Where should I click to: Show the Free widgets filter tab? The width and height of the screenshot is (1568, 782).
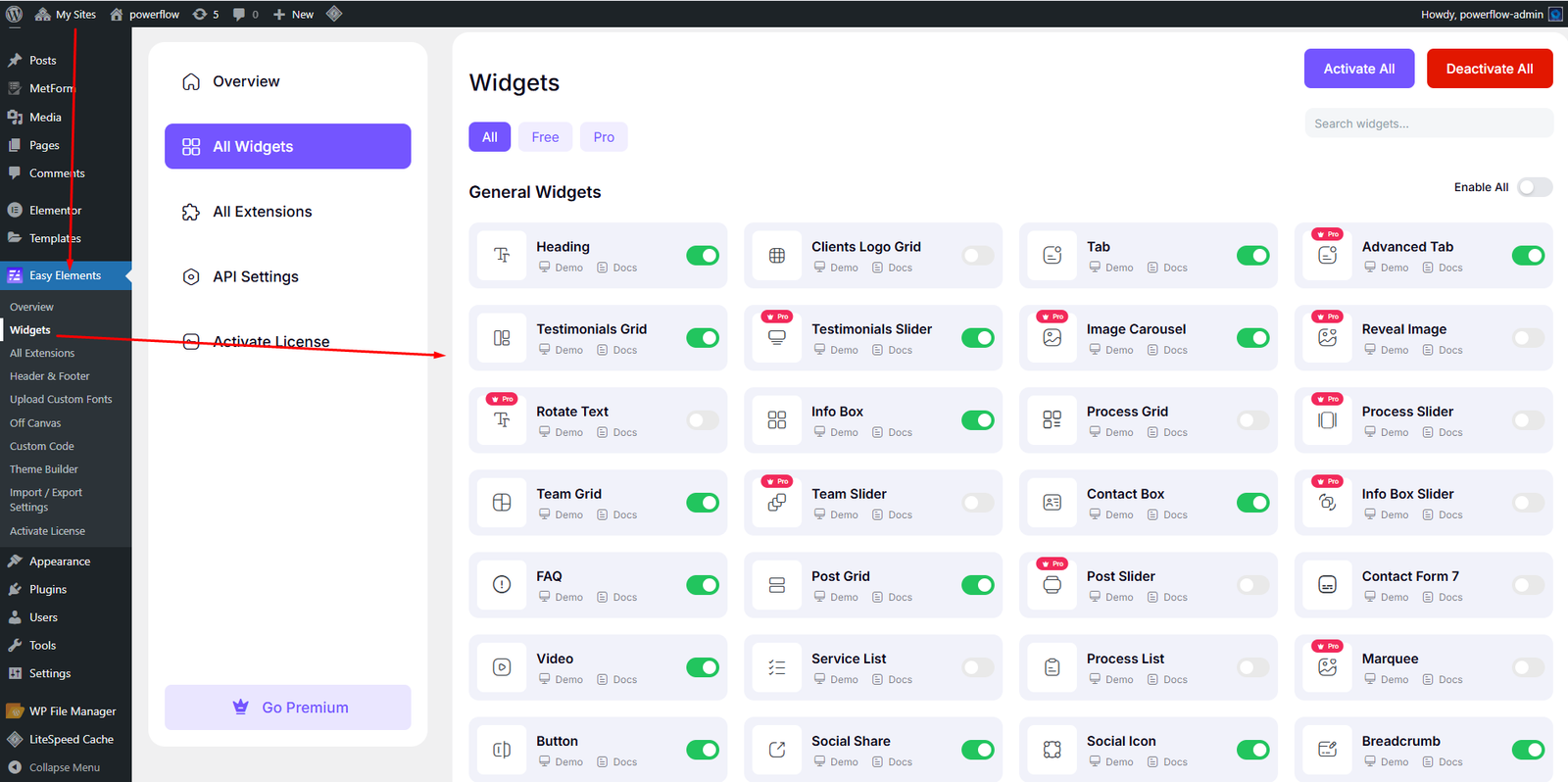coord(545,137)
